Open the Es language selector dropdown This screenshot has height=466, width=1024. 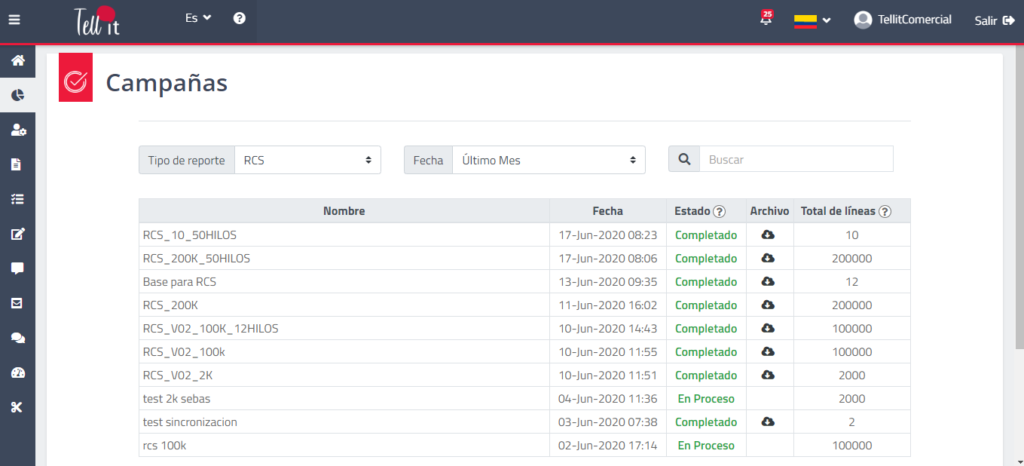click(198, 18)
